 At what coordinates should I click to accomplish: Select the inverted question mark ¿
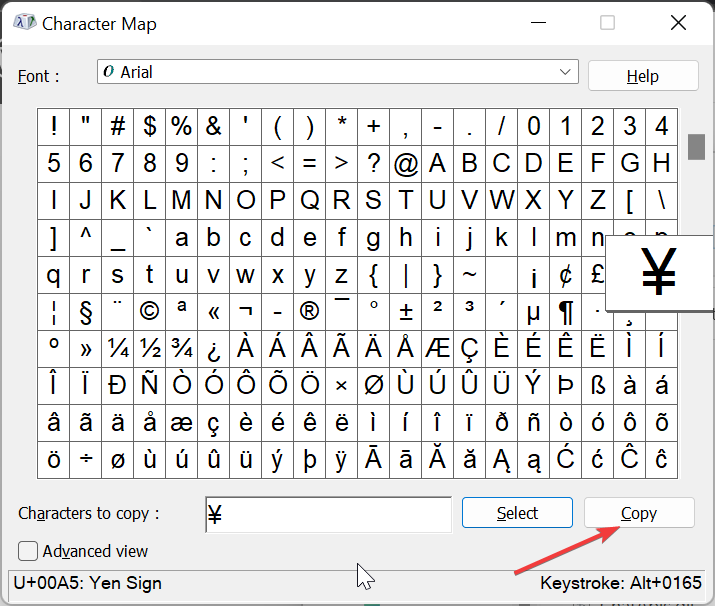(213, 349)
